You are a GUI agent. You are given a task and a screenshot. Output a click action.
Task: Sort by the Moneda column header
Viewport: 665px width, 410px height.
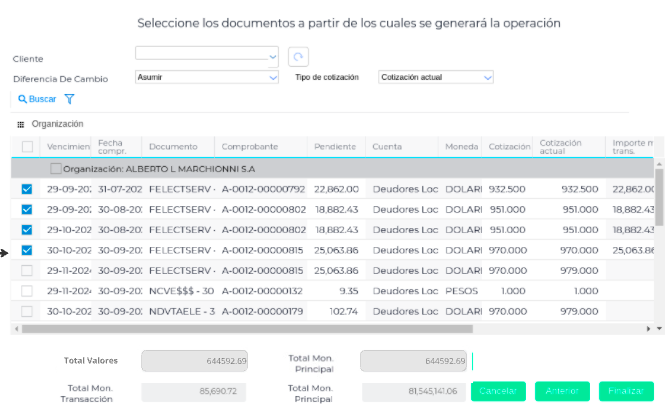pos(461,147)
